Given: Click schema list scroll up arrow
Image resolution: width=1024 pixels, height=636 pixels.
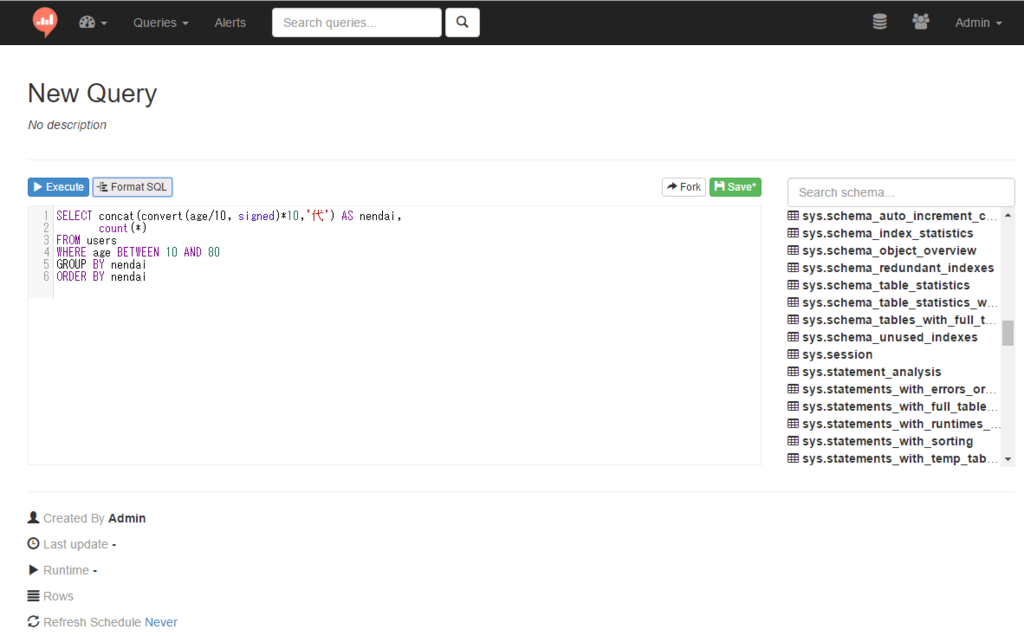Looking at the screenshot, I should tap(1008, 215).
